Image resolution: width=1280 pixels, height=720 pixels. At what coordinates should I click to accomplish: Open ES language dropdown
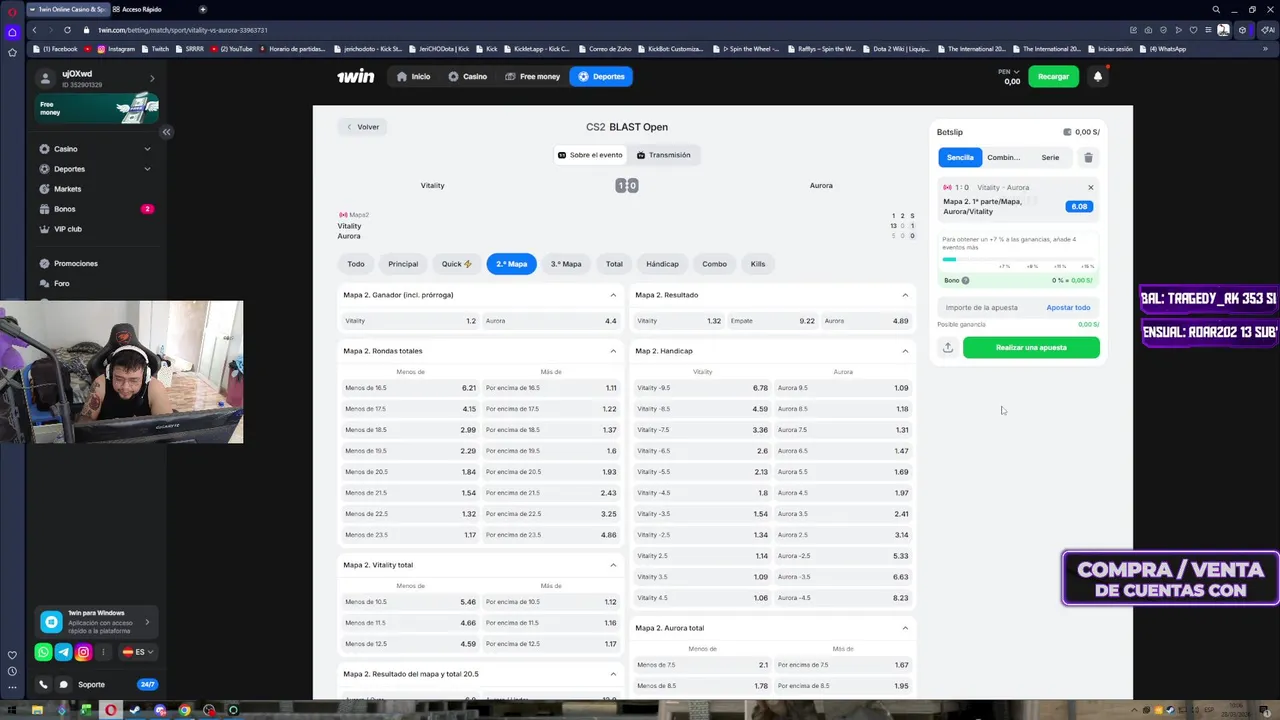(138, 652)
